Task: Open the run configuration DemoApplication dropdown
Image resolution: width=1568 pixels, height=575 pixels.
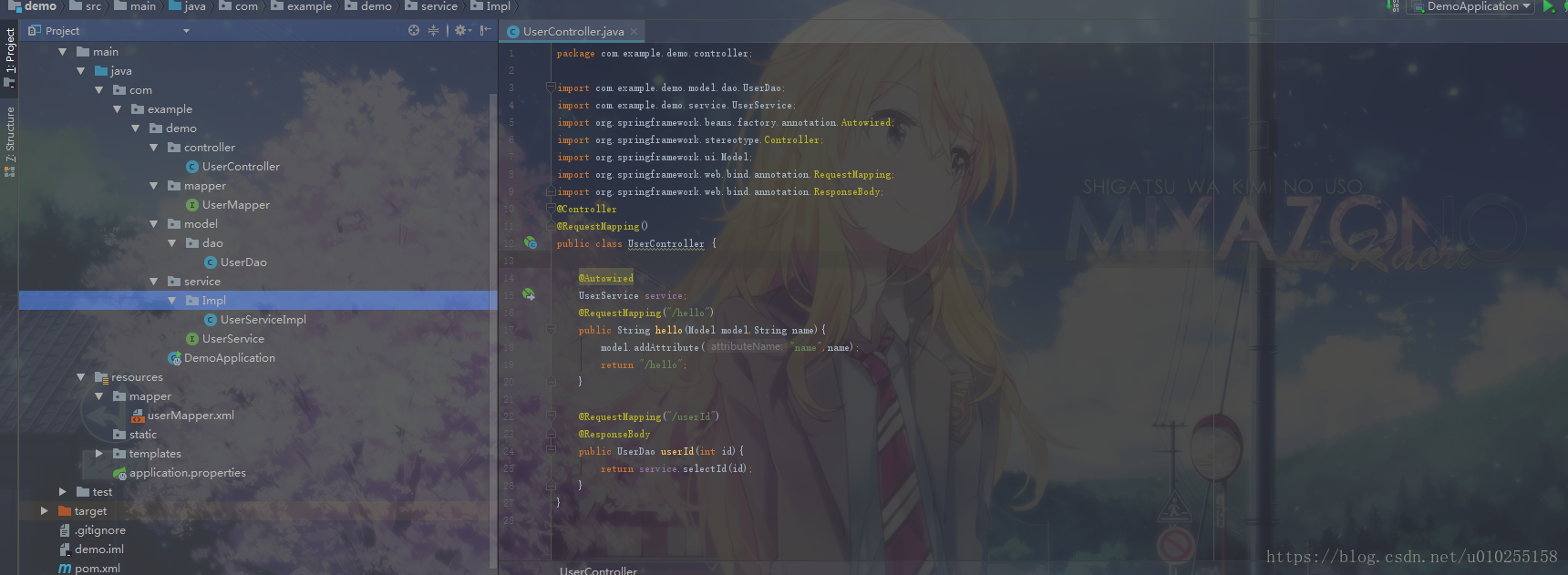Action: point(1470,6)
